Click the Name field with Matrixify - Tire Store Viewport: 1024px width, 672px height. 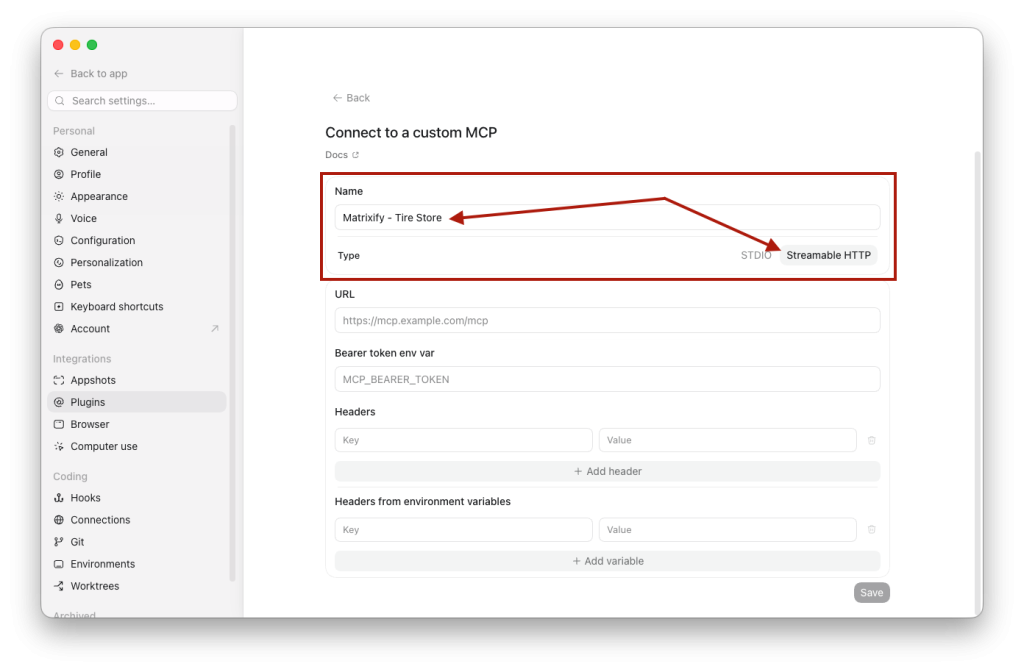tap(607, 217)
